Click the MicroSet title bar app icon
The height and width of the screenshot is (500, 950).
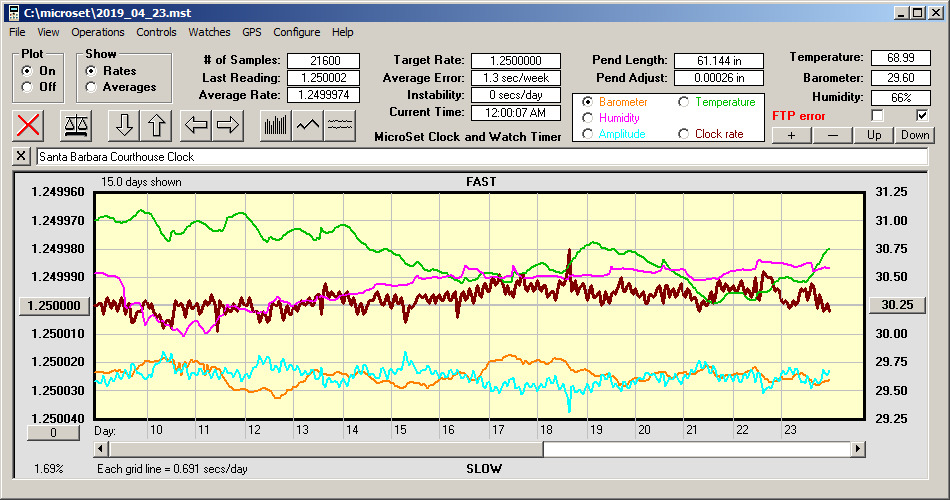coord(13,13)
